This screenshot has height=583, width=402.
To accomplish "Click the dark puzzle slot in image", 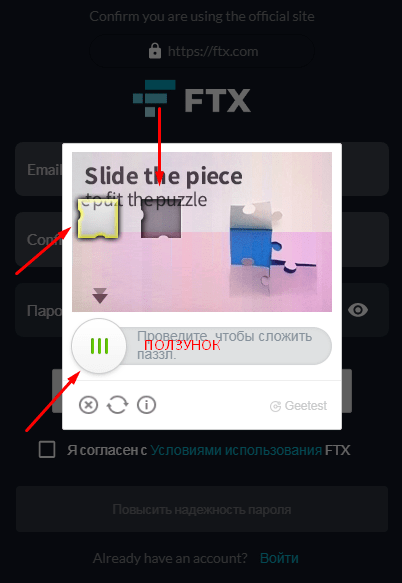I will [161, 219].
